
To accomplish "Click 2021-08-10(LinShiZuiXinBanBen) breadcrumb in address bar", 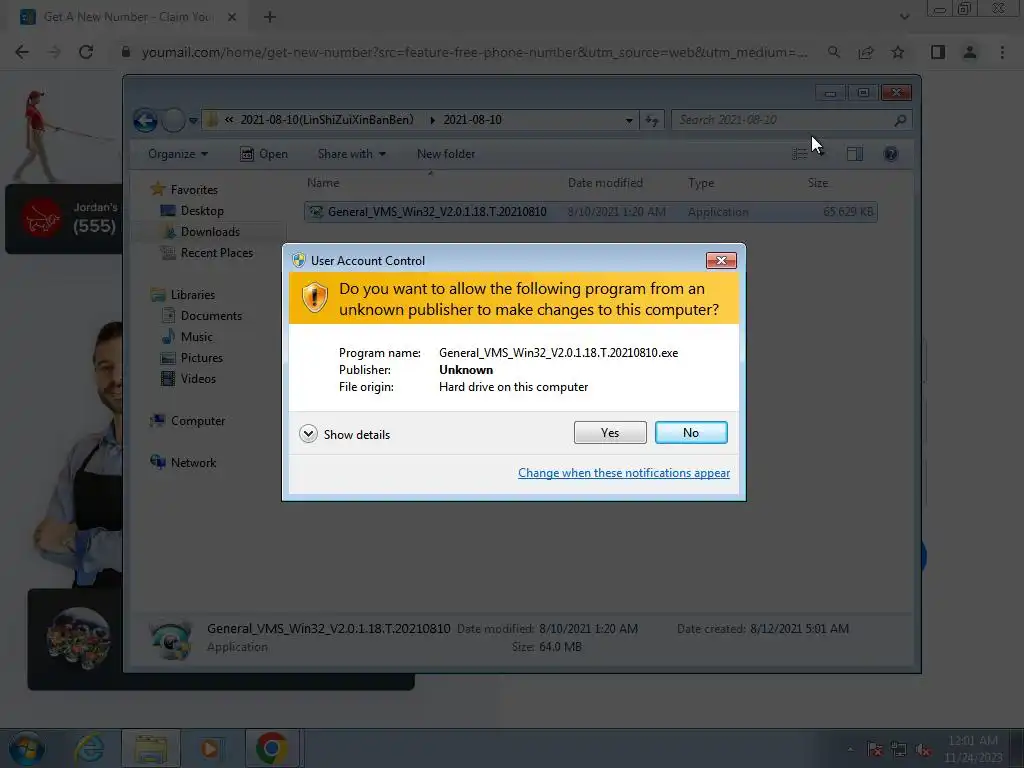I will click(x=327, y=120).
